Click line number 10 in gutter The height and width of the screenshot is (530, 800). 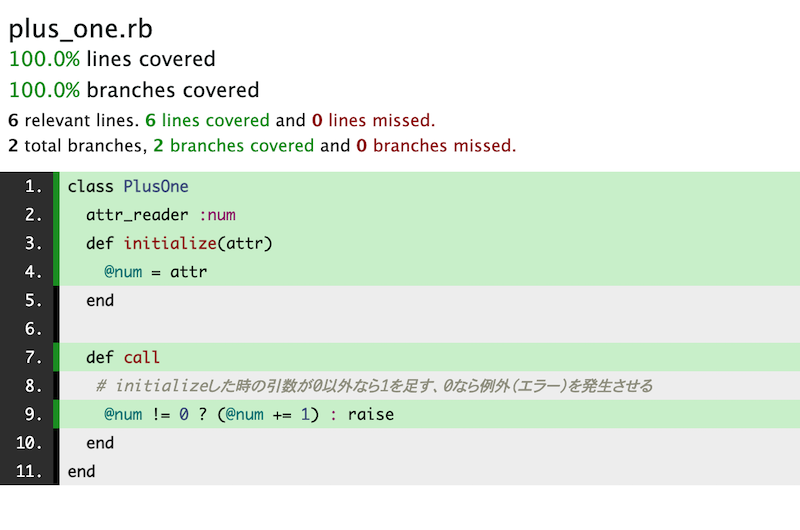pyautogui.click(x=29, y=443)
